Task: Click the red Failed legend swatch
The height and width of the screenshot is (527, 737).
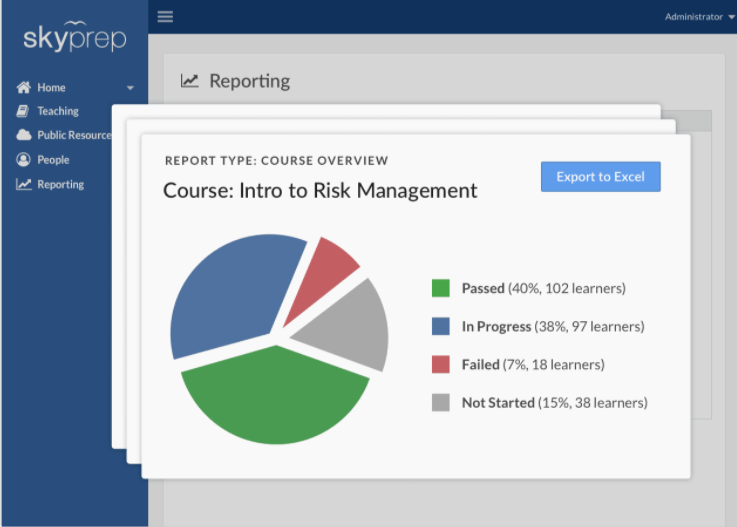Action: 440,364
